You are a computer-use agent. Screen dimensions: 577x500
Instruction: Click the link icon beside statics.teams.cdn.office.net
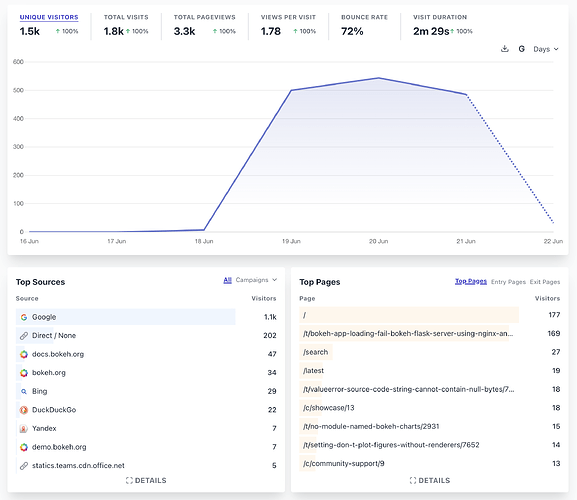click(x=24, y=466)
